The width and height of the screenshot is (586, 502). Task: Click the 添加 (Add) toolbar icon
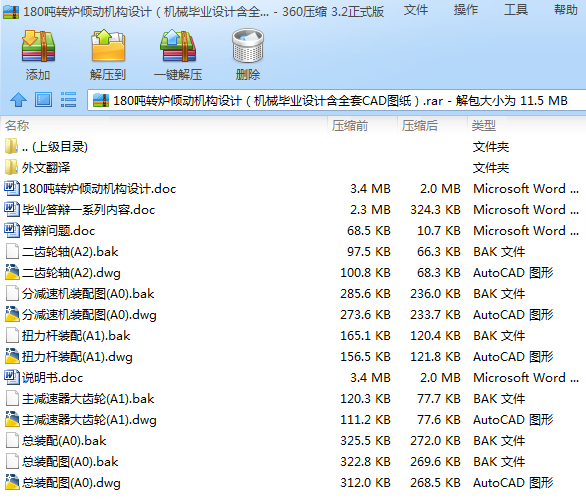tap(38, 46)
